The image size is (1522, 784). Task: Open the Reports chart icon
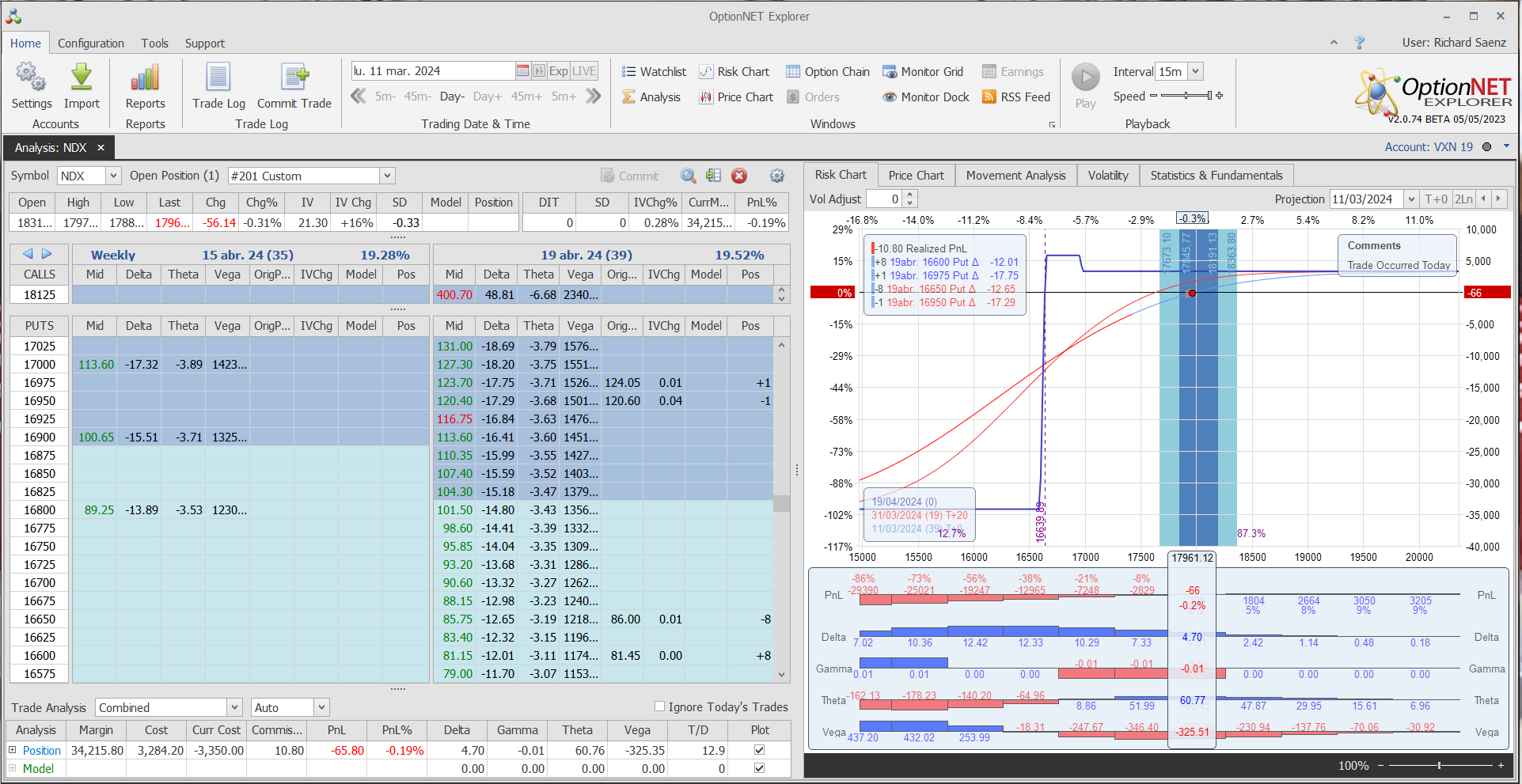point(145,78)
